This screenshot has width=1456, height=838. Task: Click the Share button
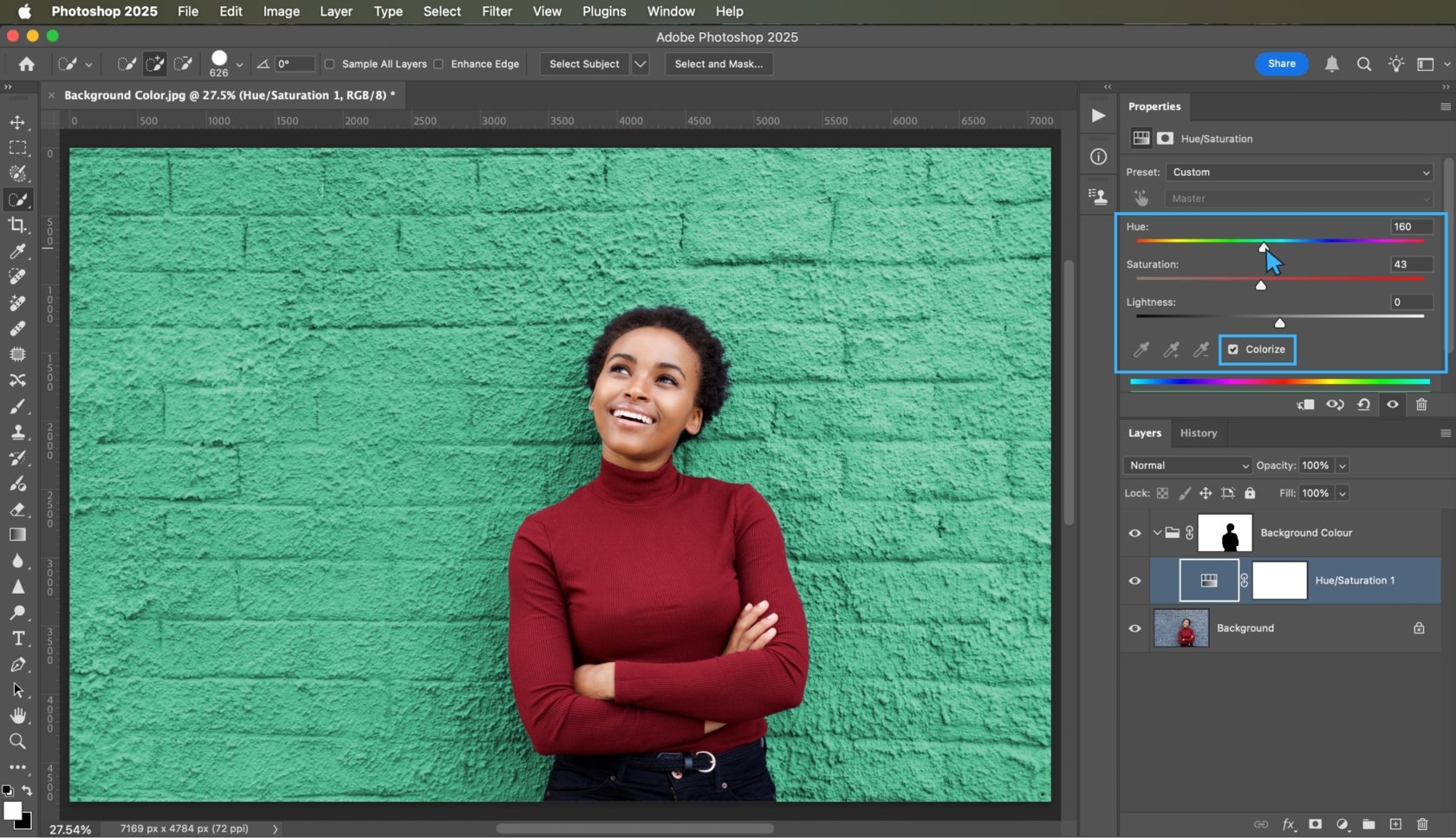[x=1282, y=63]
